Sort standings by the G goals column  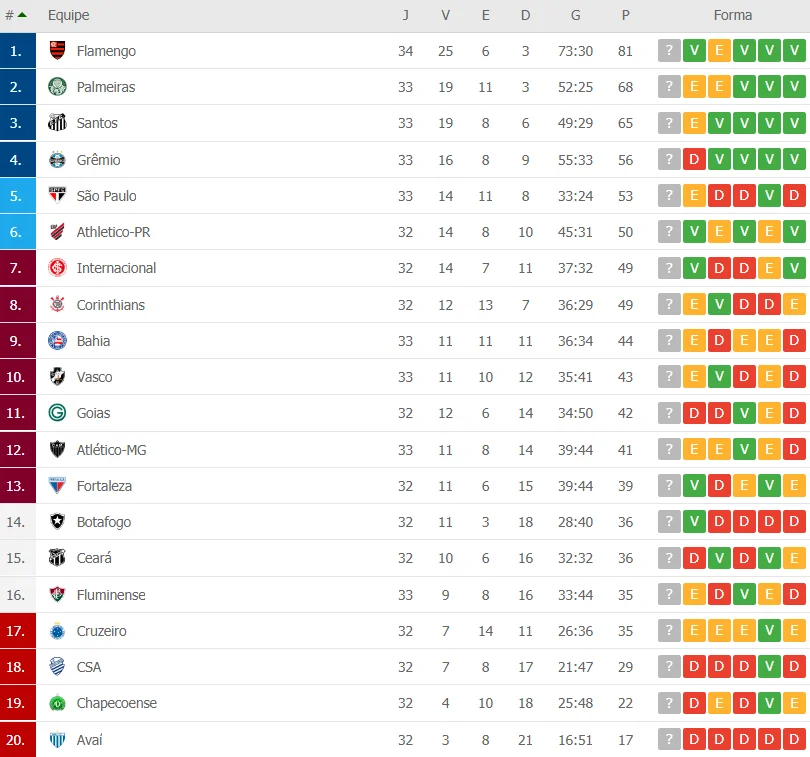point(575,16)
